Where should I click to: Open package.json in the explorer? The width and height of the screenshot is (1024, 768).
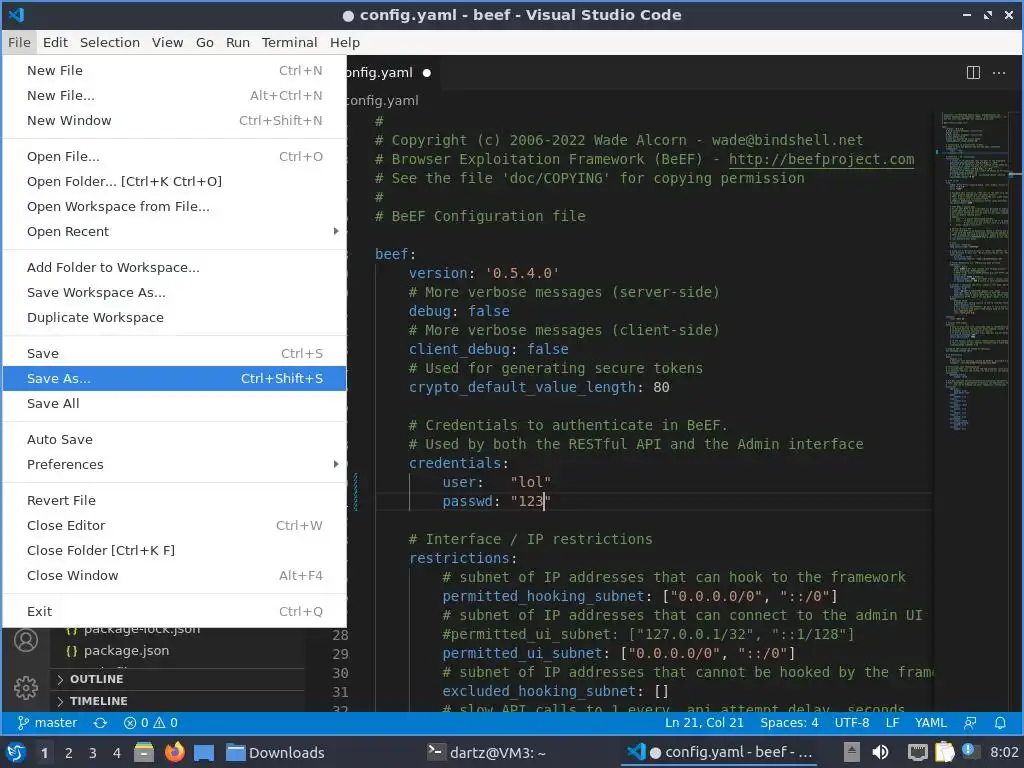point(126,650)
